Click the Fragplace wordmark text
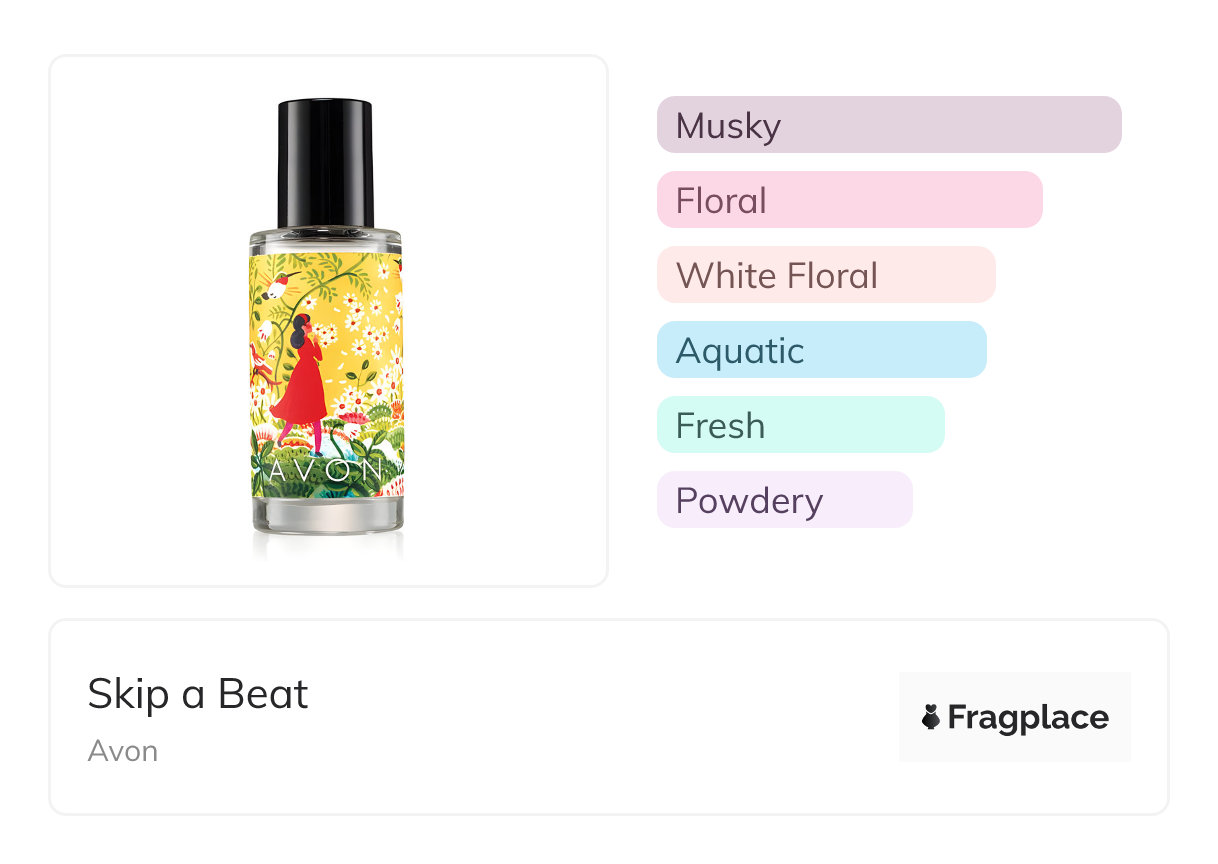 1028,718
